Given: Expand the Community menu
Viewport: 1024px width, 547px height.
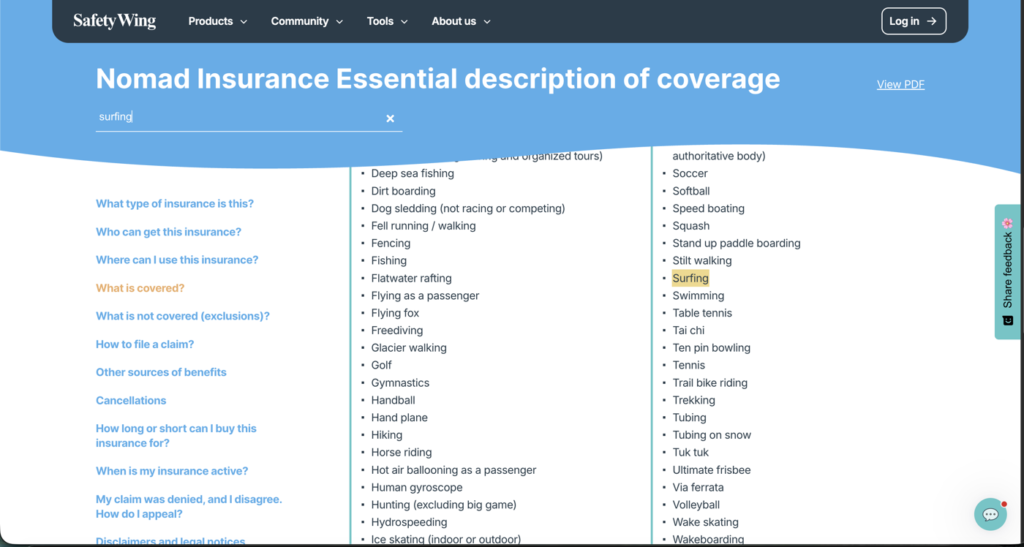Looking at the screenshot, I should tap(307, 21).
